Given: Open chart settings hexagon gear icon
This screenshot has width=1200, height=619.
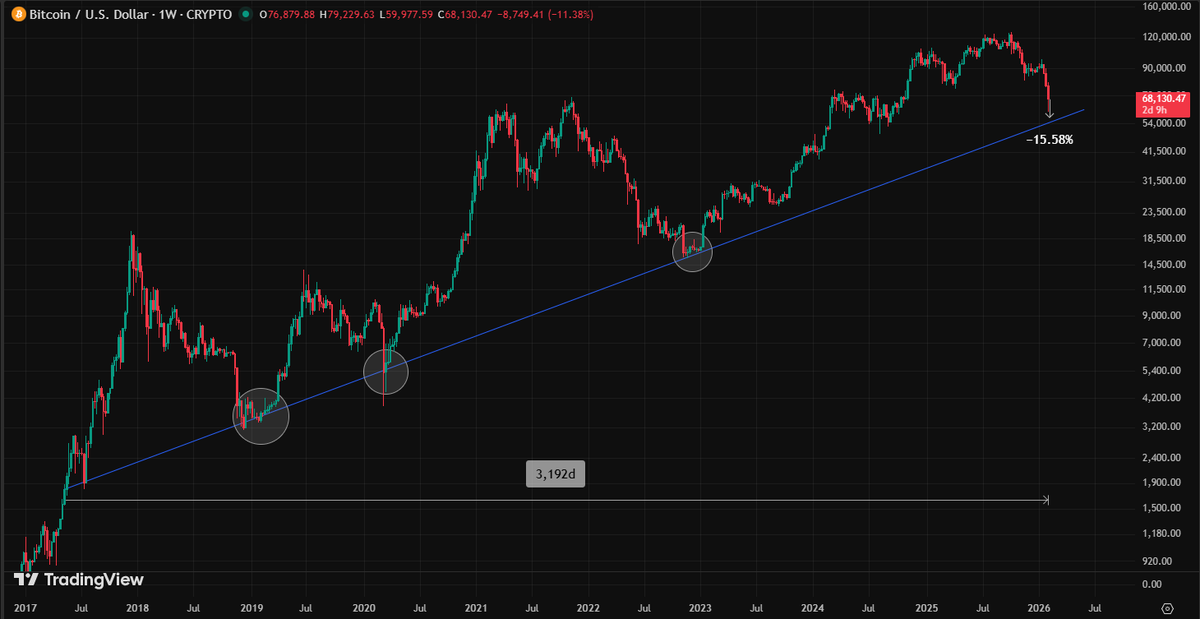Looking at the screenshot, I should [x=1167, y=607].
